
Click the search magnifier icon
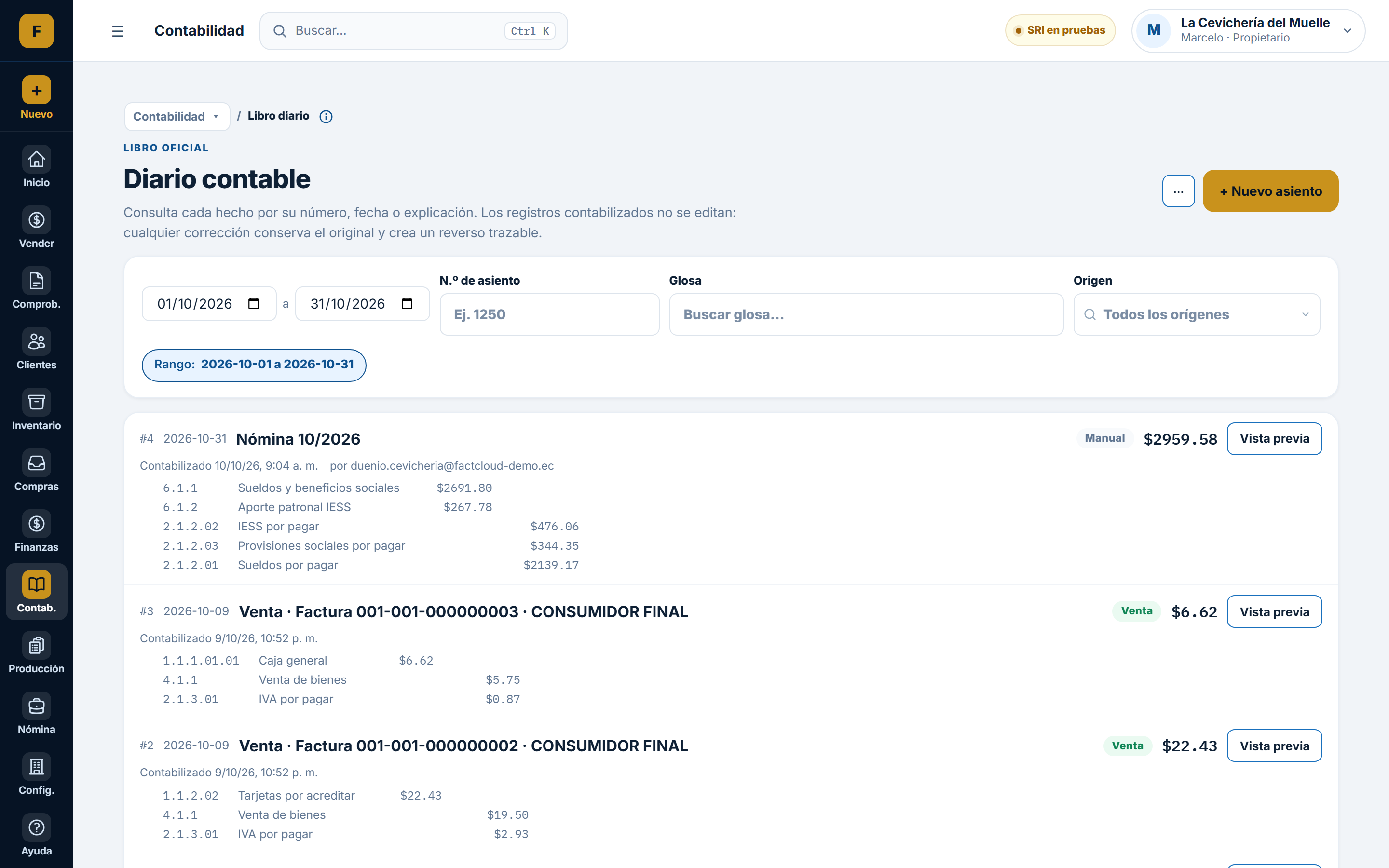[280, 31]
